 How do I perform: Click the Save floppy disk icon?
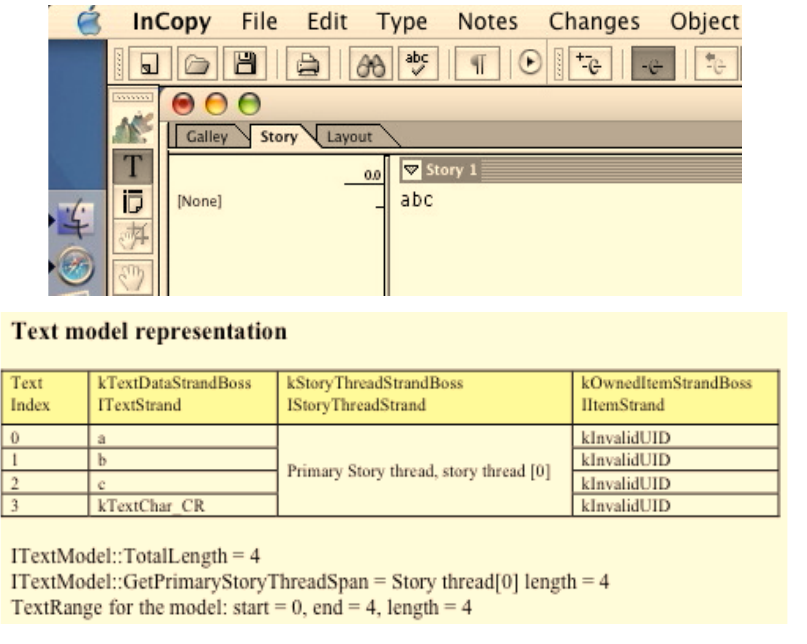pos(244,63)
